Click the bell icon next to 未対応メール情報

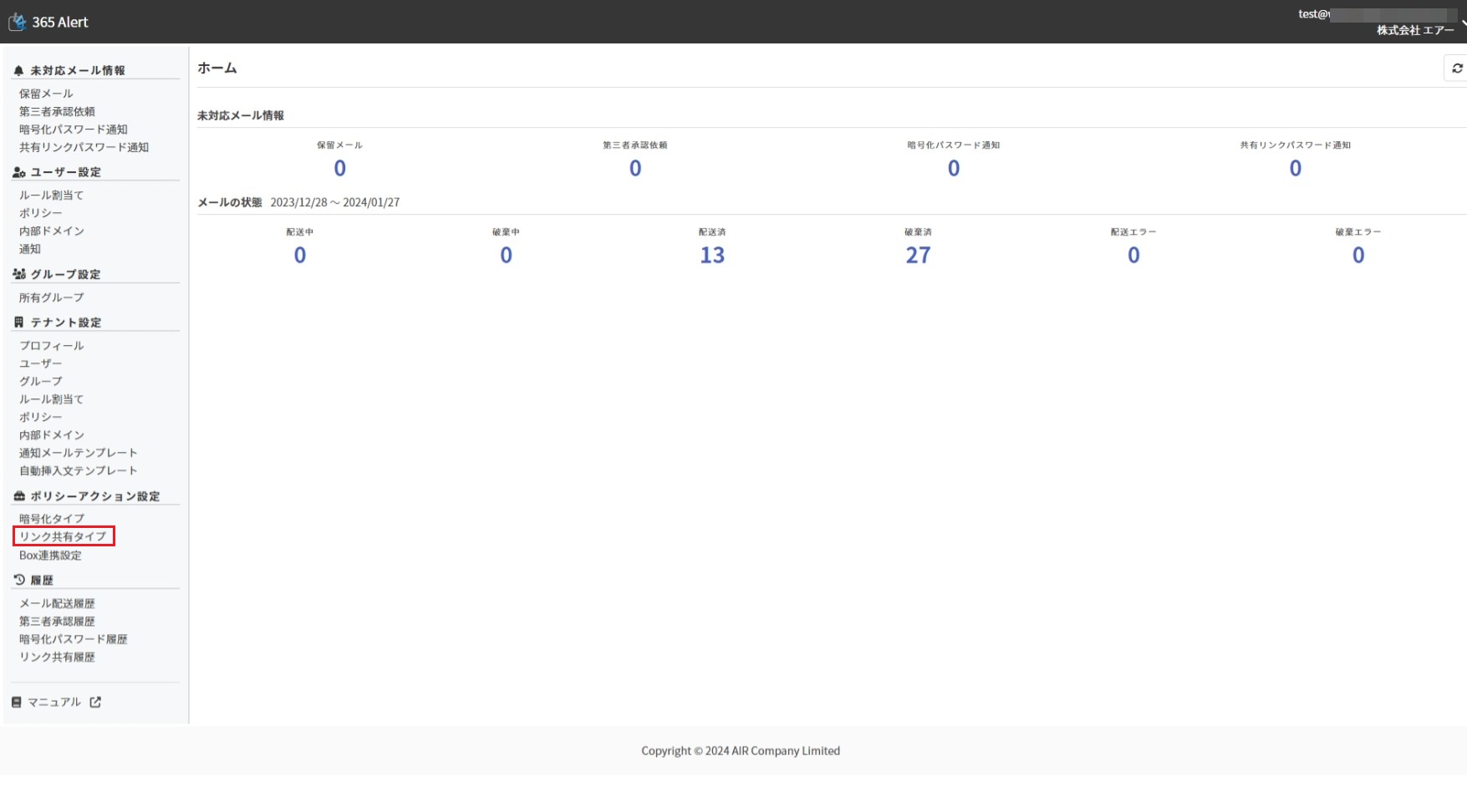coord(18,71)
